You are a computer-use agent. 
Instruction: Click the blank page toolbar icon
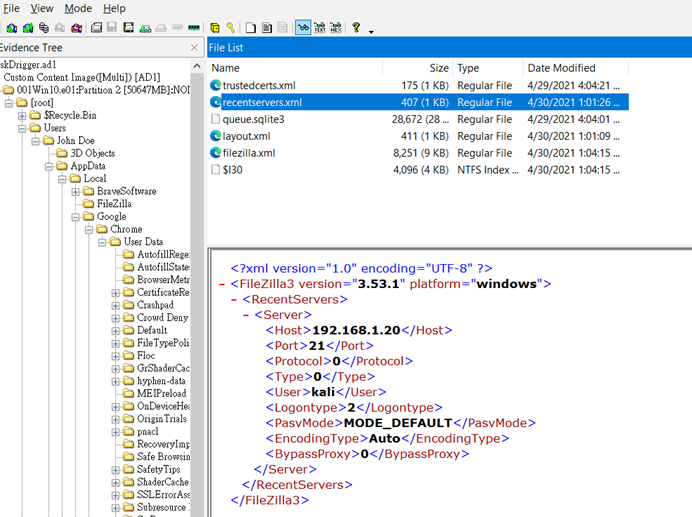(251, 28)
